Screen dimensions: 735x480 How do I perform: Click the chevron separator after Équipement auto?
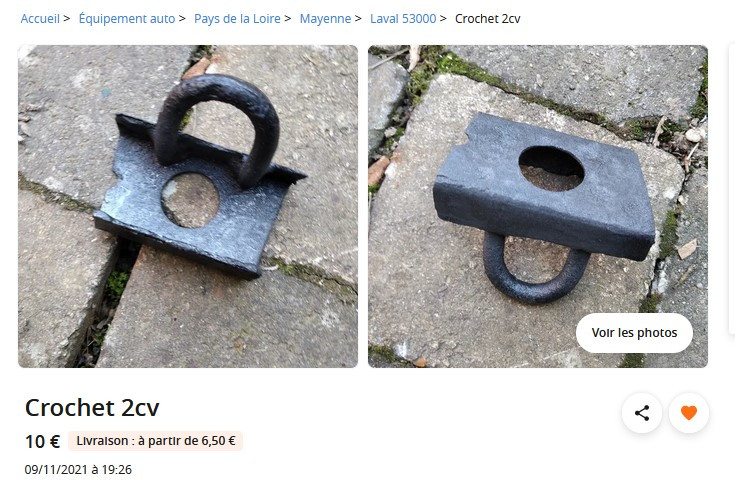pos(182,19)
